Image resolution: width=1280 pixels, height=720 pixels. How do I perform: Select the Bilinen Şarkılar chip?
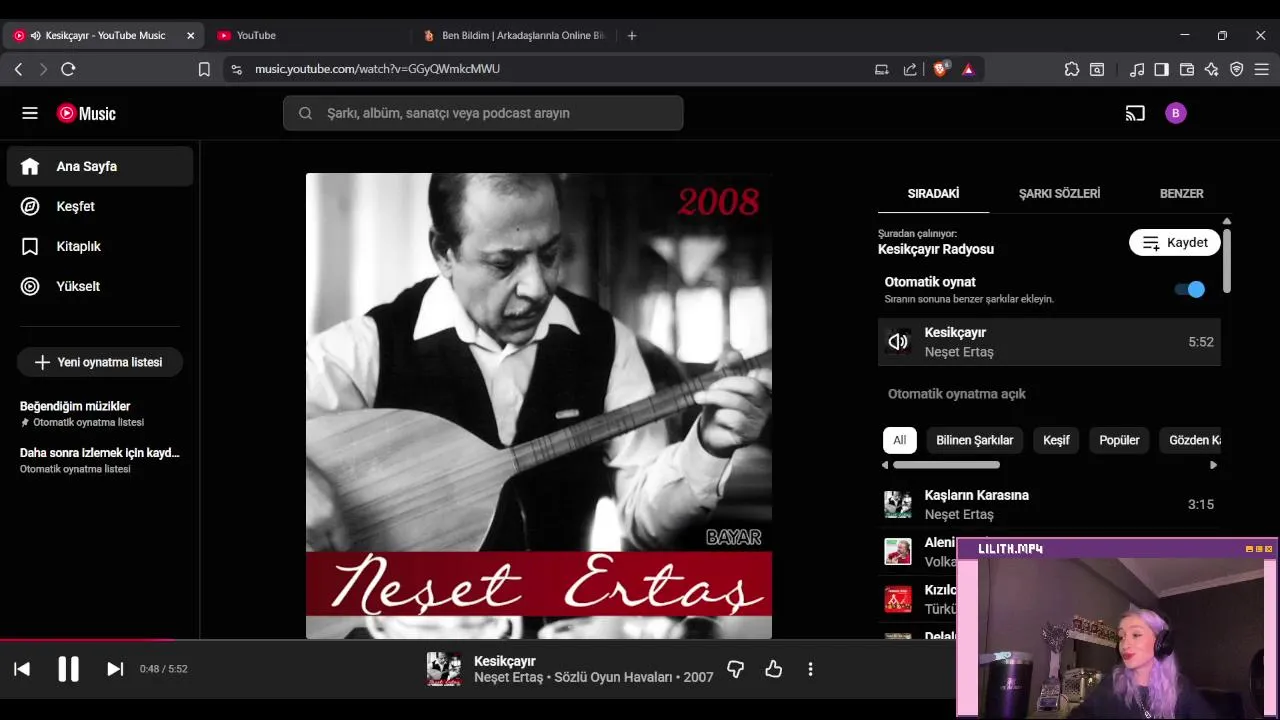click(975, 440)
